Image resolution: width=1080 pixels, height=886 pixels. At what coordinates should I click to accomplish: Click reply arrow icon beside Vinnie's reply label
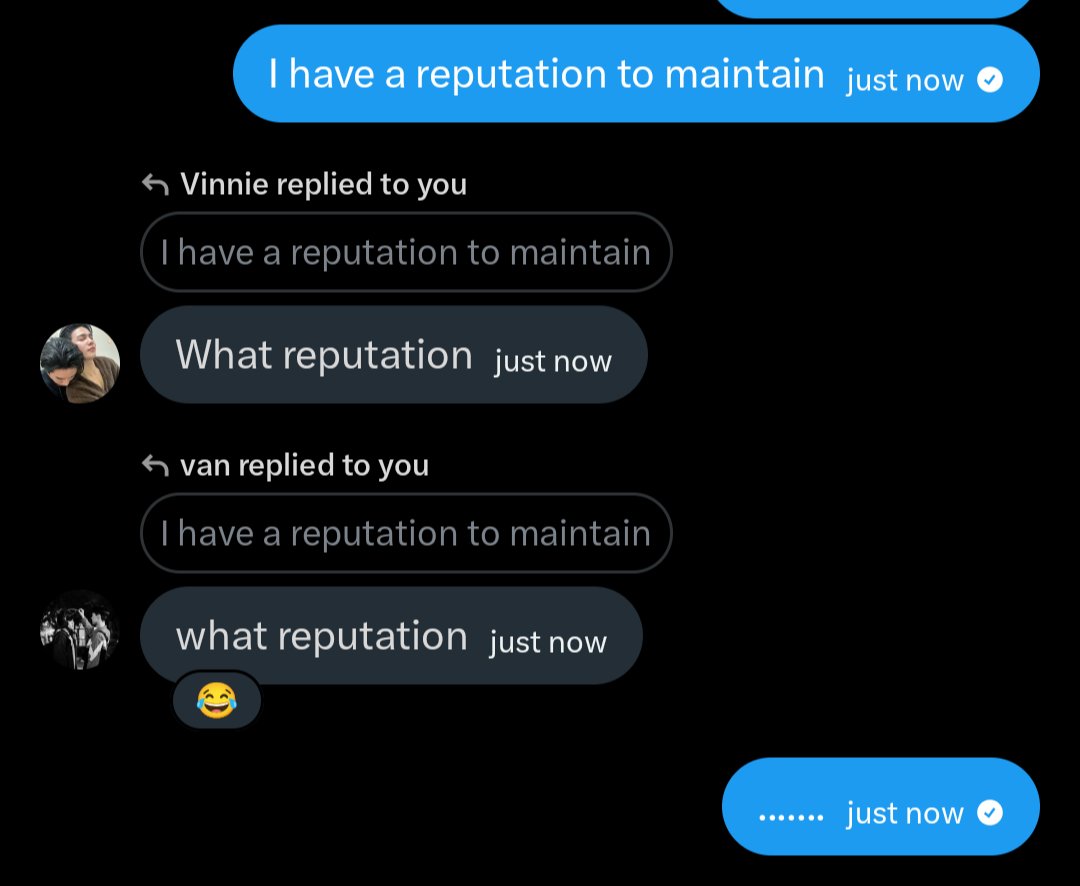coord(155,184)
